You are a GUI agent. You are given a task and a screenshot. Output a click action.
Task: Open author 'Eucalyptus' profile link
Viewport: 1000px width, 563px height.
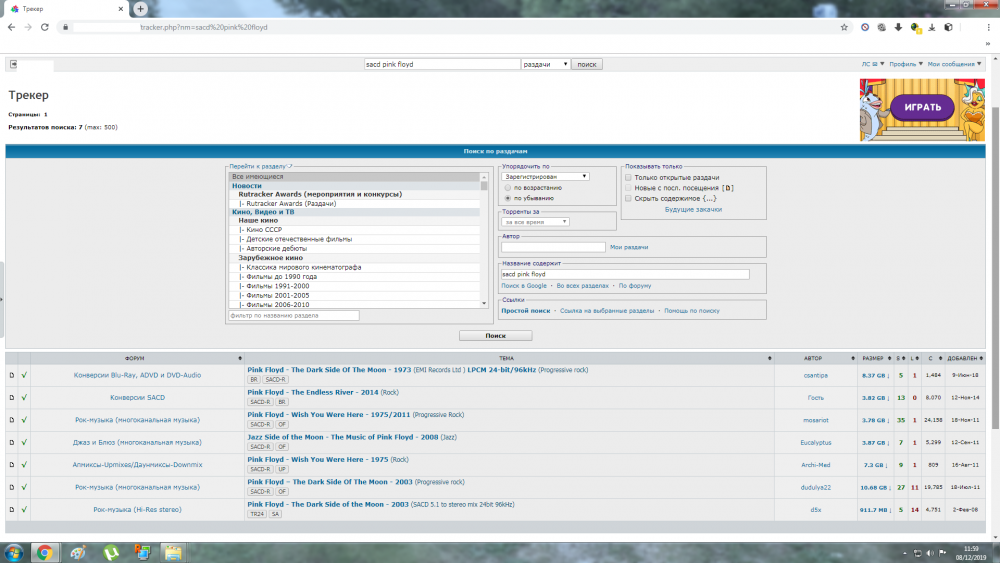point(816,442)
